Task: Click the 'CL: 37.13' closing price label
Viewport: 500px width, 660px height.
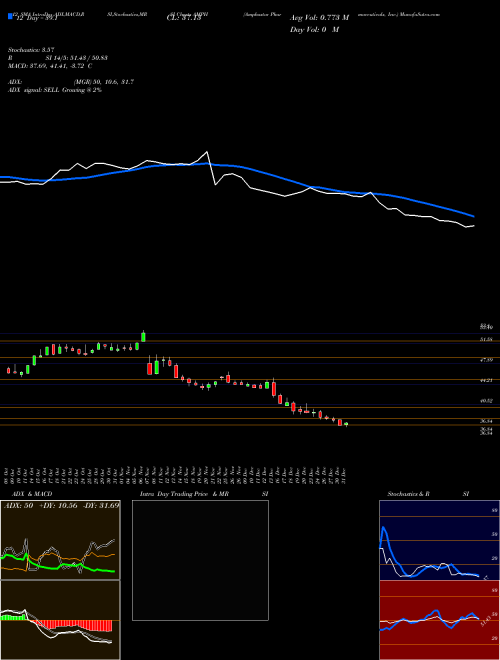Action: point(184,18)
